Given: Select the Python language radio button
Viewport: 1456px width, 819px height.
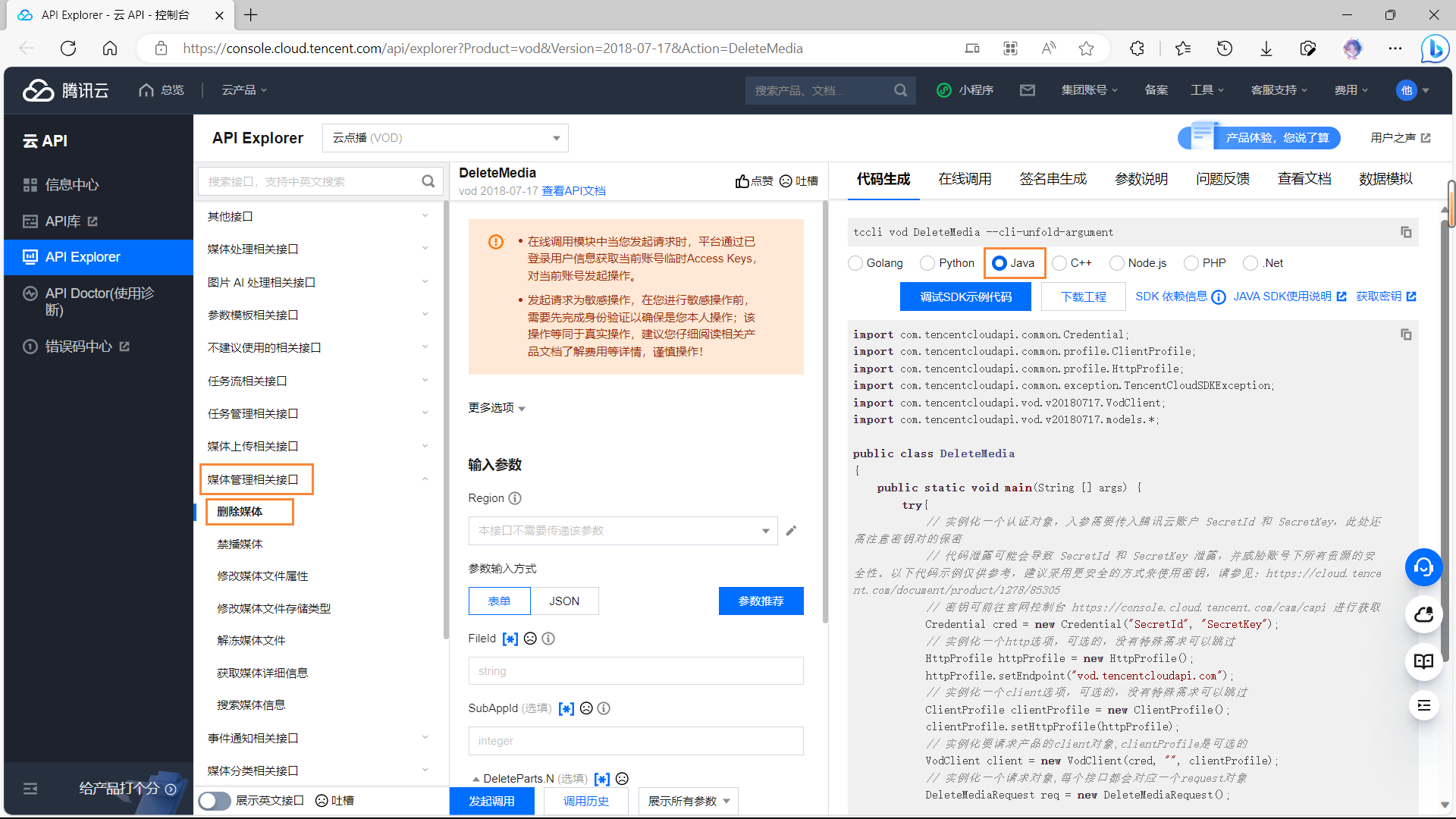Looking at the screenshot, I should coord(927,263).
